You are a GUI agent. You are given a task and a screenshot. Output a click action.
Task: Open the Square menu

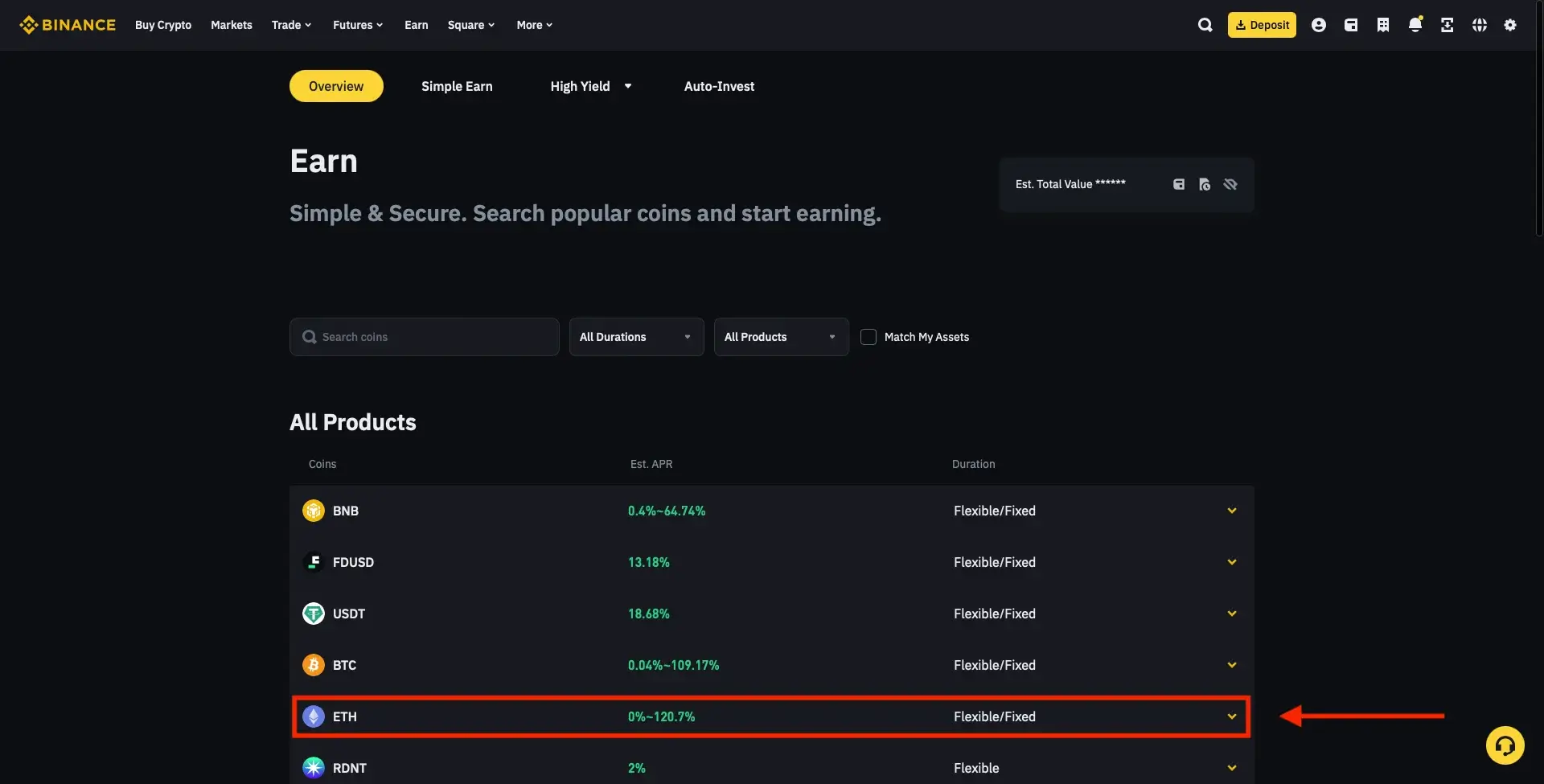coord(471,25)
